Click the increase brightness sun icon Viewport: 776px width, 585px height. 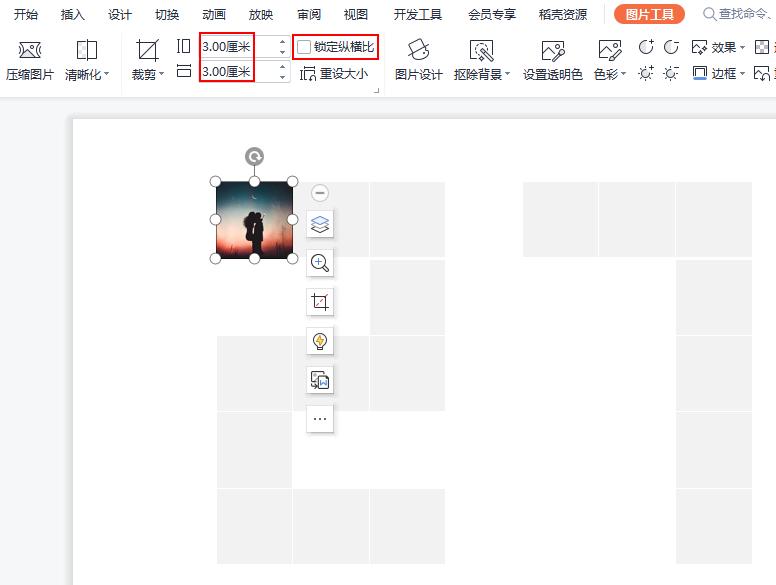pyautogui.click(x=646, y=73)
